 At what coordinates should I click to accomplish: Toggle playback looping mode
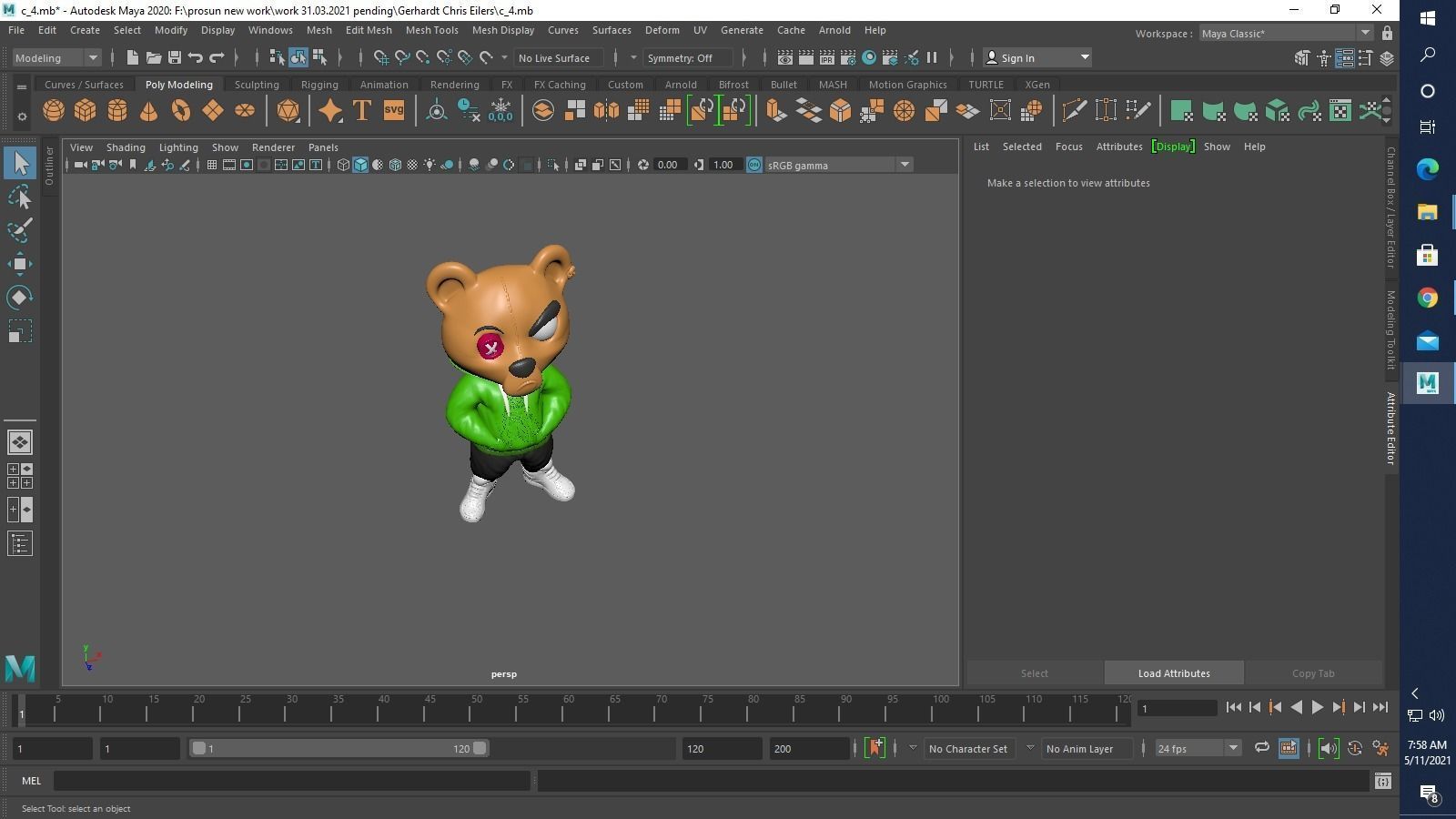click(x=1261, y=748)
